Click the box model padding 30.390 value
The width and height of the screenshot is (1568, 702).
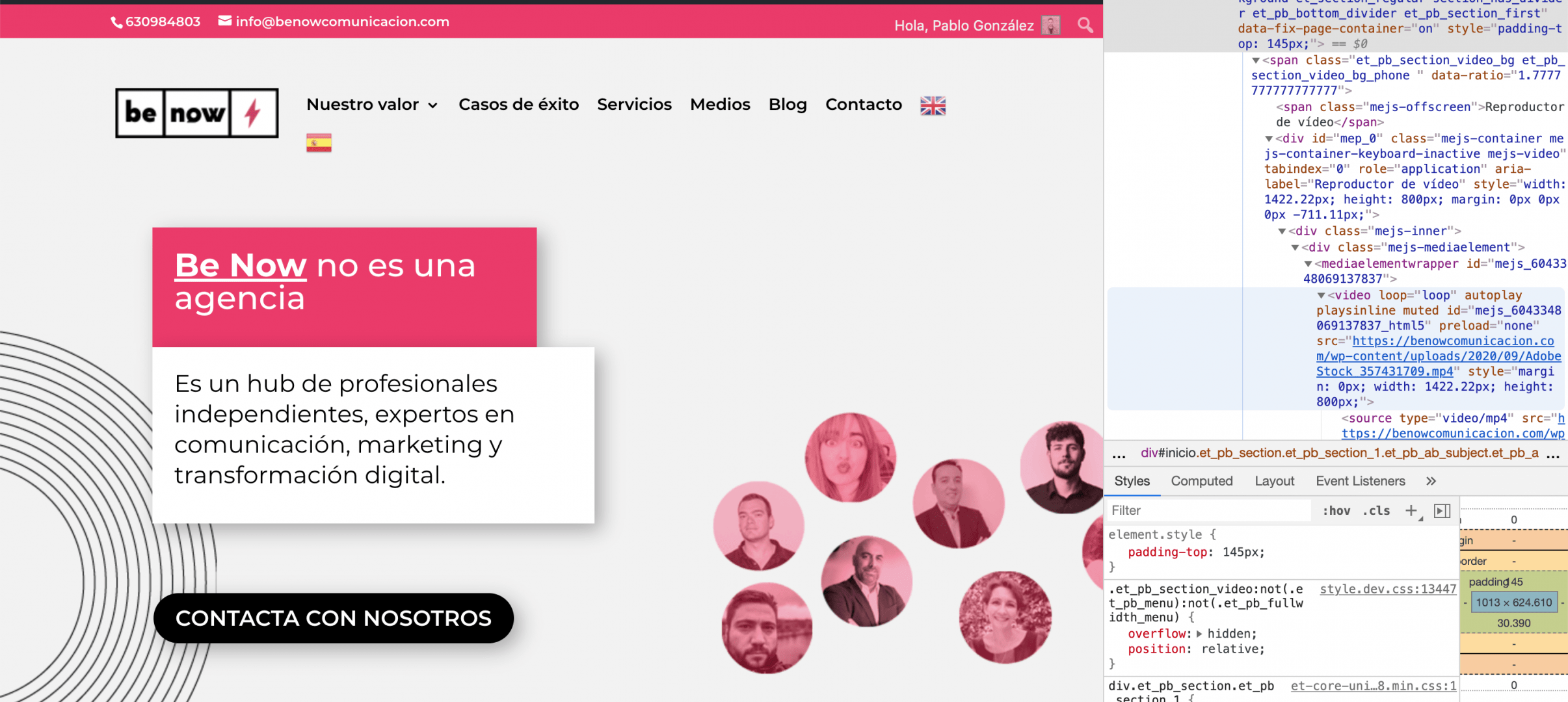tap(1513, 623)
